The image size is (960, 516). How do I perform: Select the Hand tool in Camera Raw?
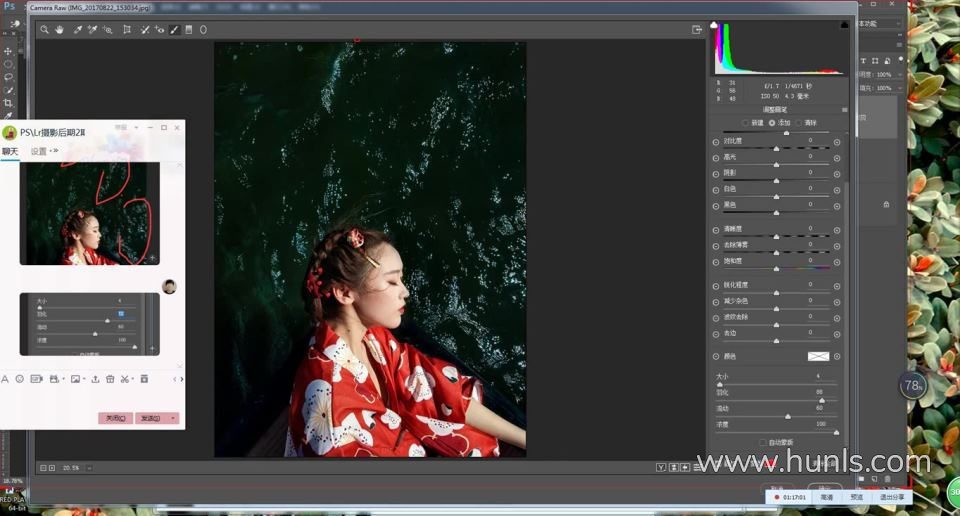[x=59, y=29]
